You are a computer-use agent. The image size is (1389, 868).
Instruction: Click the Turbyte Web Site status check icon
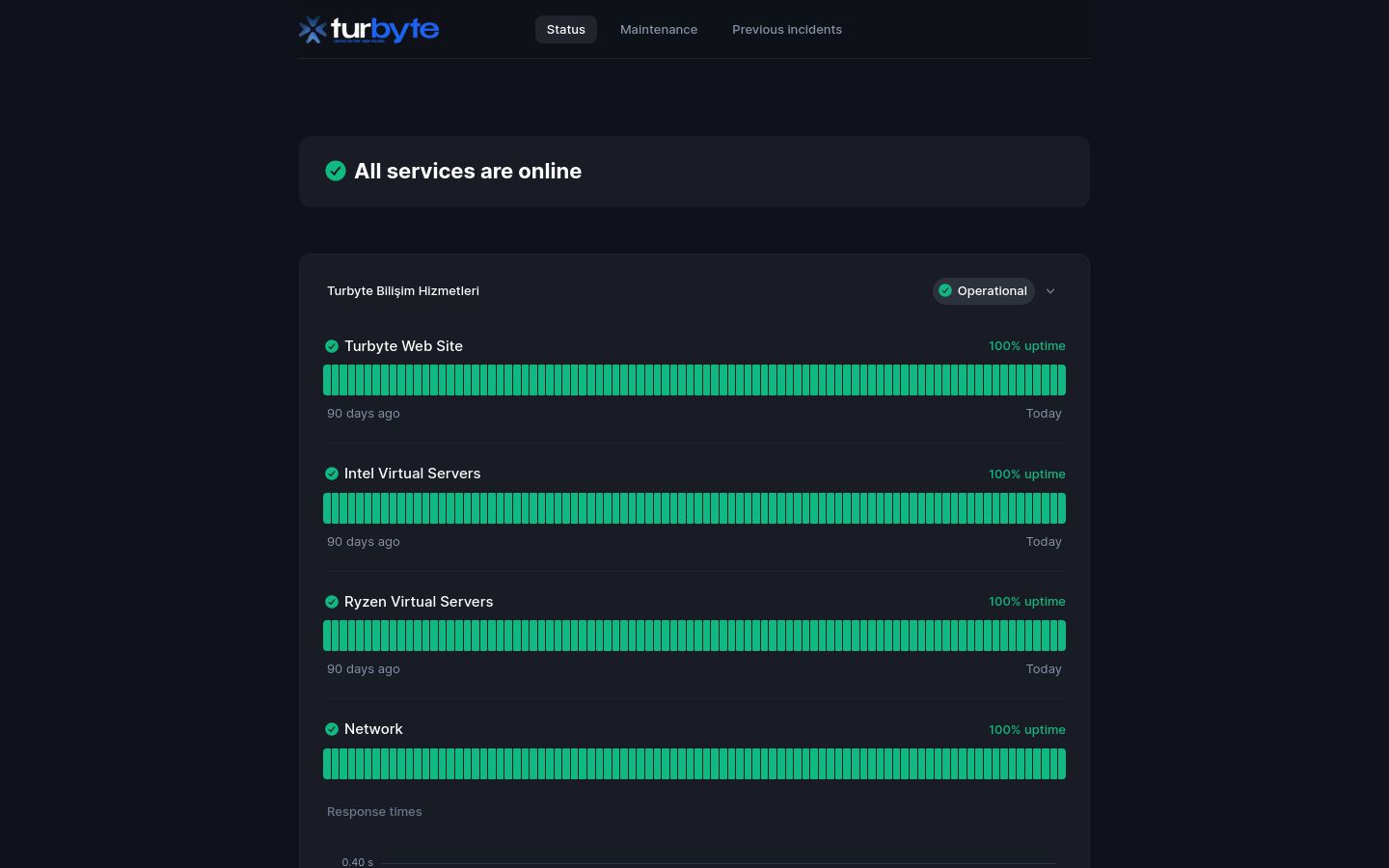click(332, 346)
